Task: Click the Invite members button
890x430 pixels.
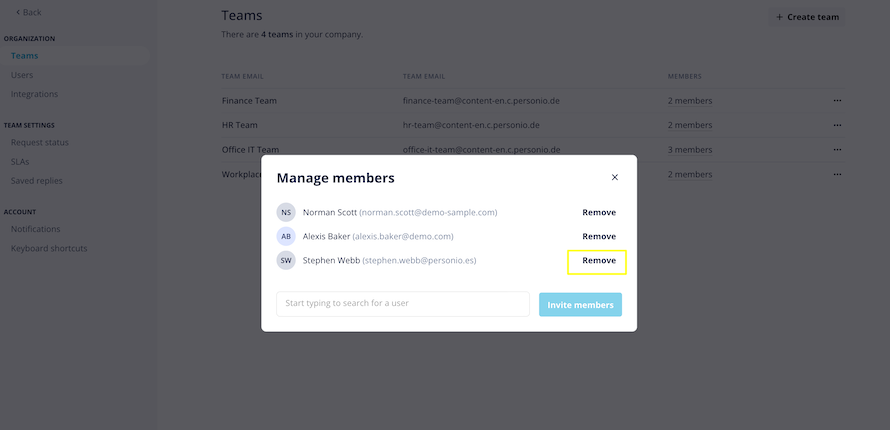Action: pos(580,305)
